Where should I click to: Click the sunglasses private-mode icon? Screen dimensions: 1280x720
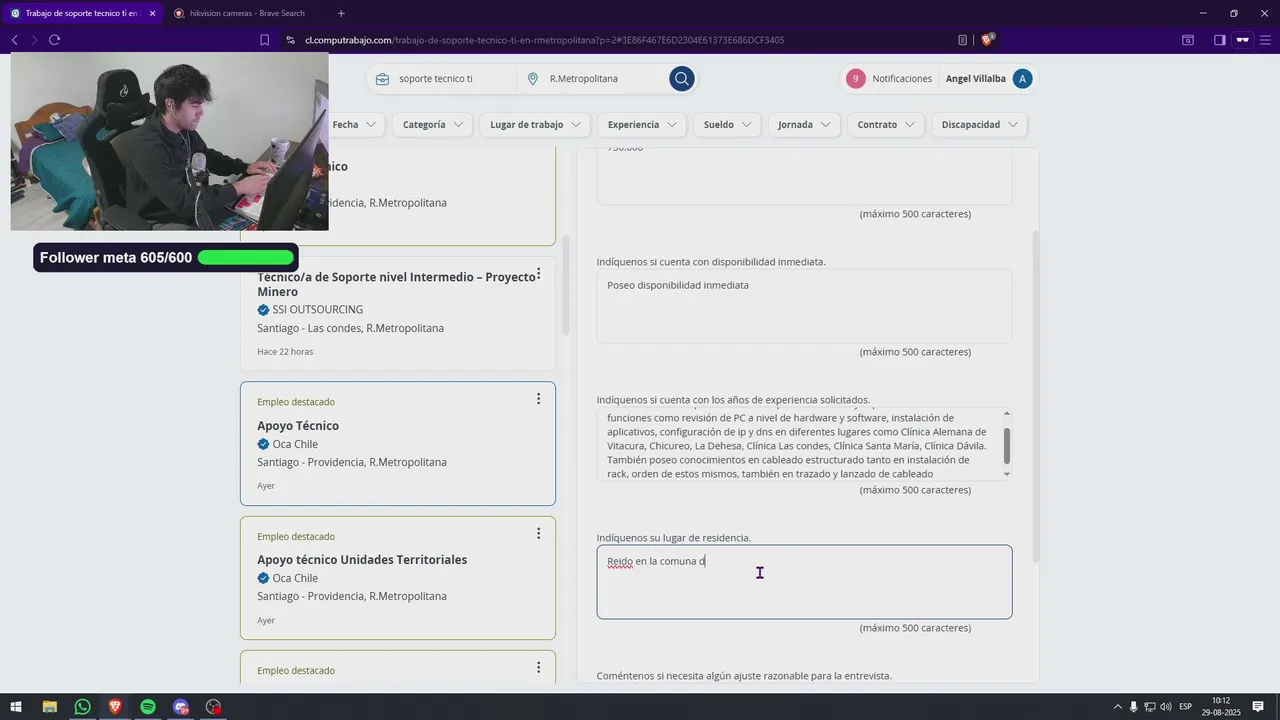pos(1243,40)
